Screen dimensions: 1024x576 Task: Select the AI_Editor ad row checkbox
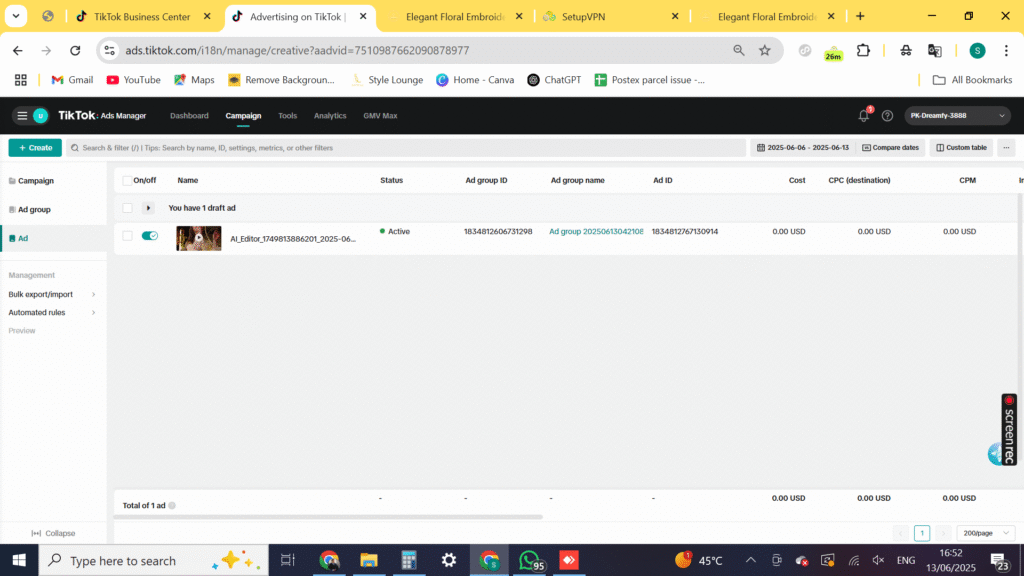(x=127, y=236)
